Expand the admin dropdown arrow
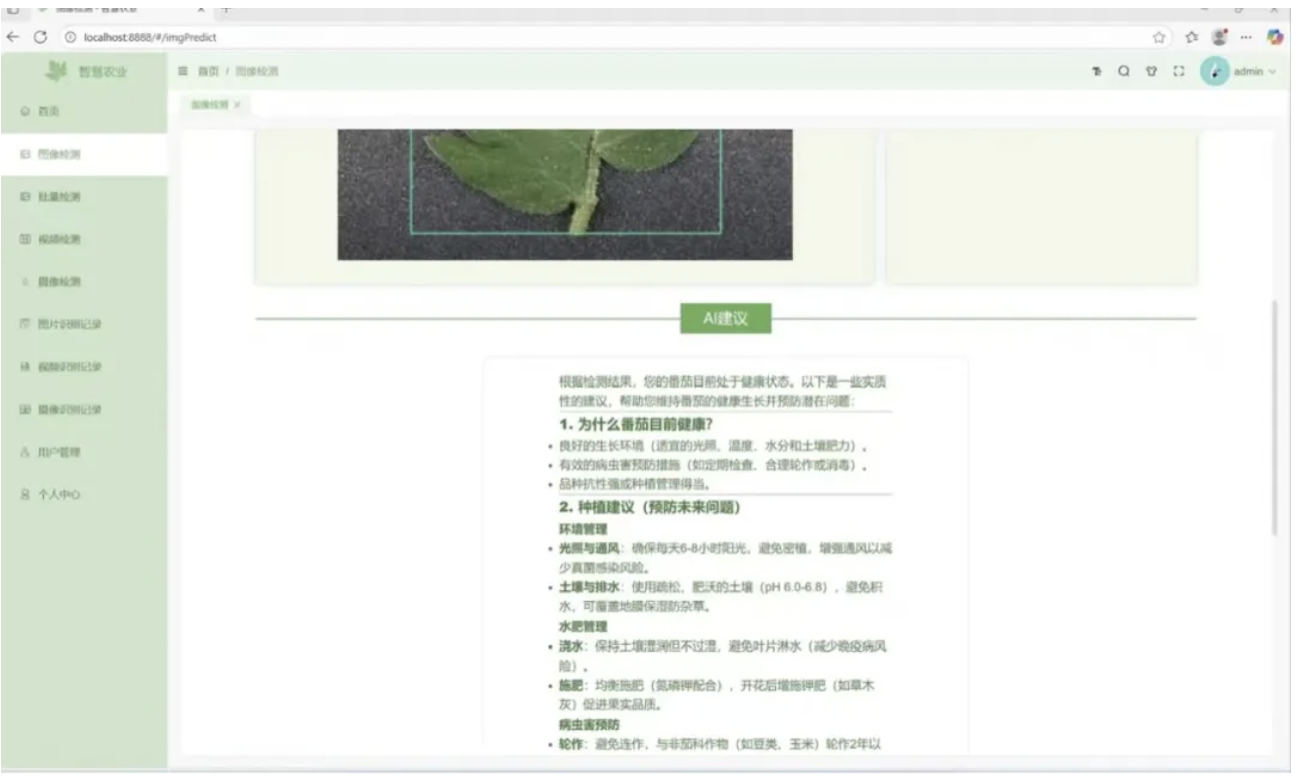This screenshot has width=1308, height=782. [x=1273, y=72]
